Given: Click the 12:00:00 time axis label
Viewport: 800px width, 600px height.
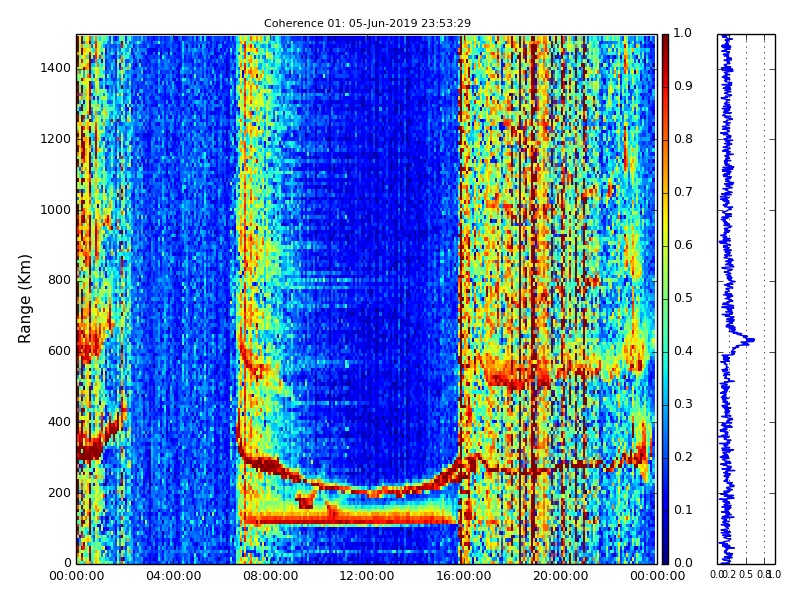Looking at the screenshot, I should [x=367, y=576].
